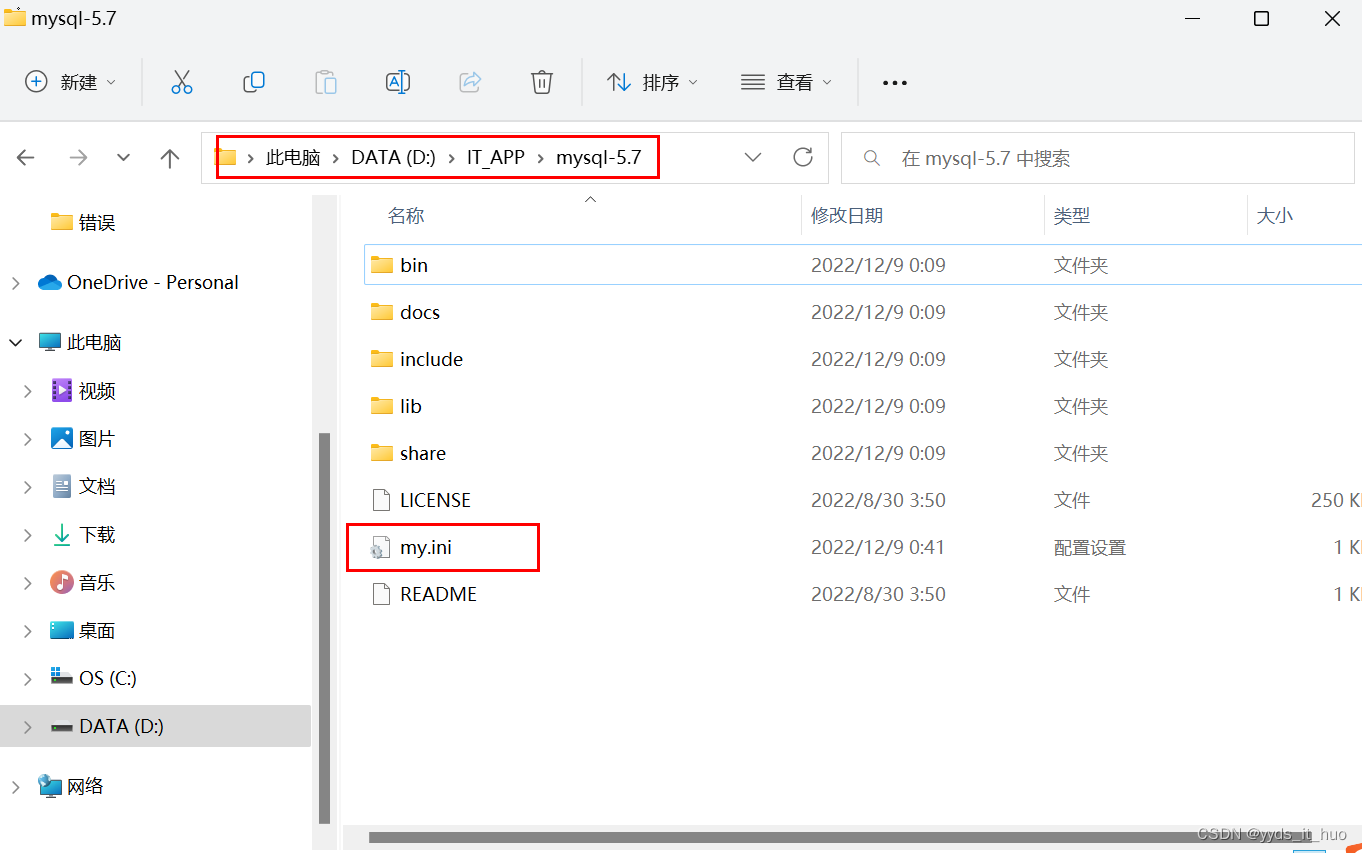This screenshot has height=853, width=1362.
Task: Select the bin folder icon
Action: click(381, 265)
